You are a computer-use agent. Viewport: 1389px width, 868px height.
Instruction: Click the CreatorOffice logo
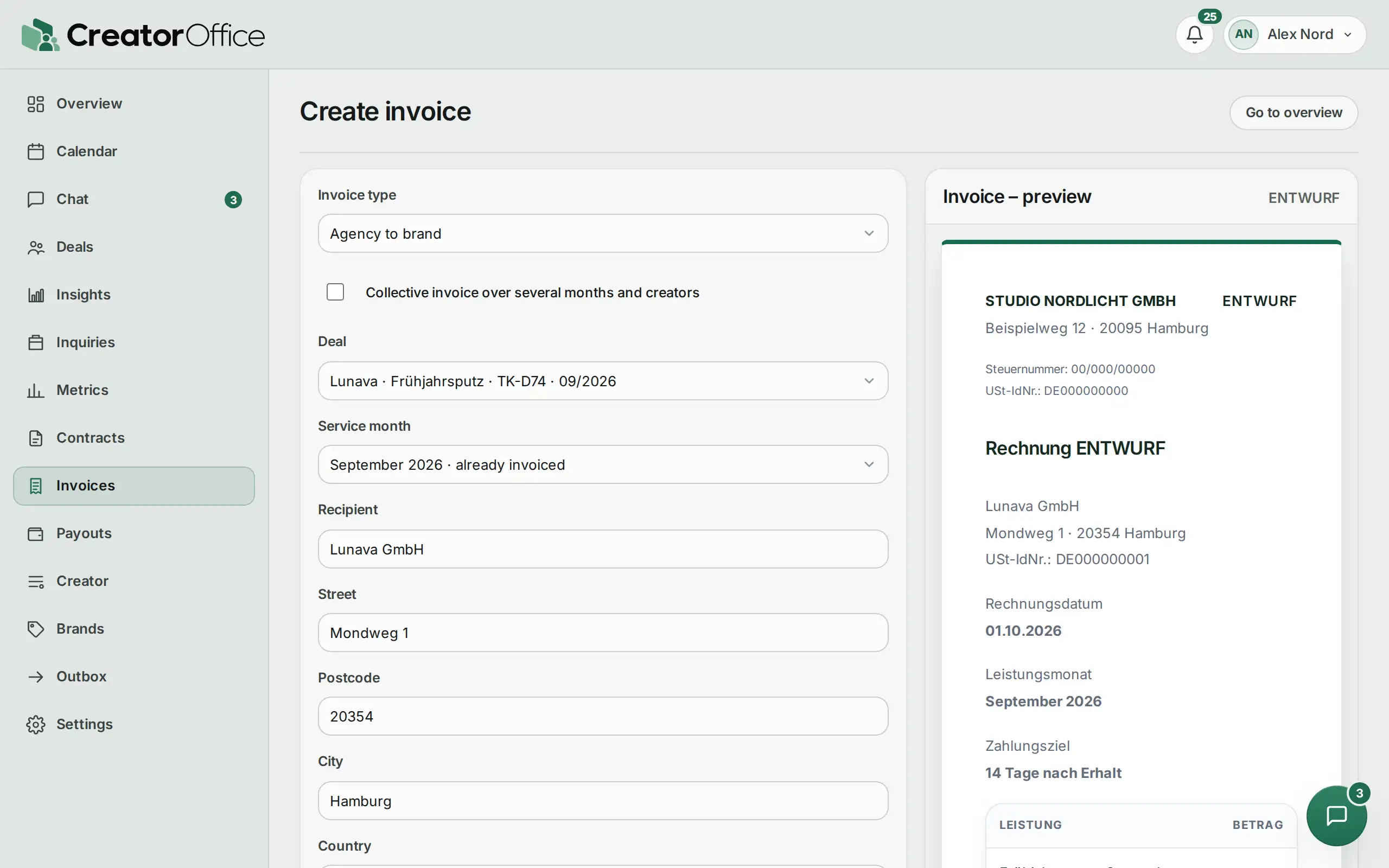[143, 34]
